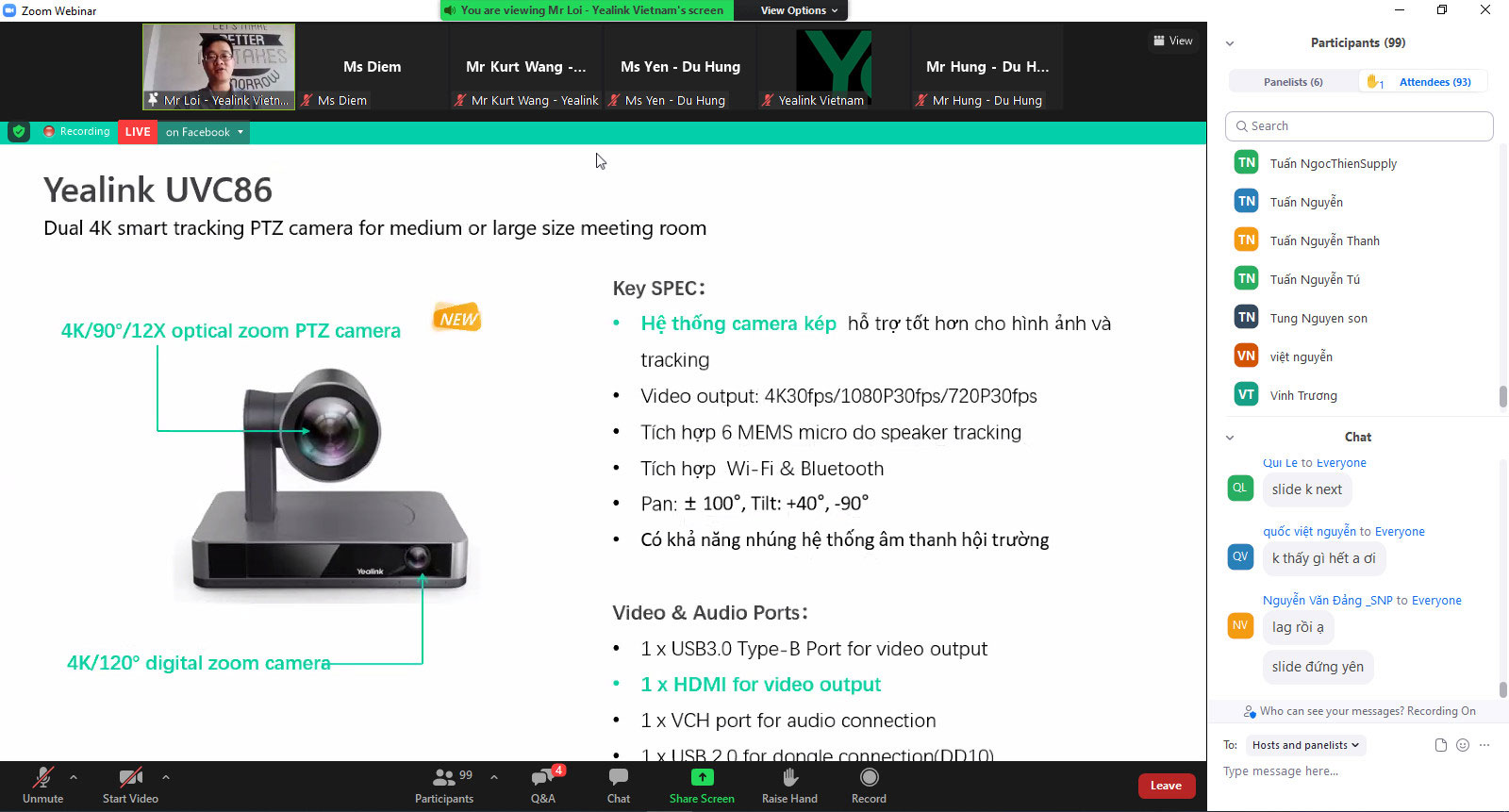Viewport: 1509px width, 812px height.
Task: Start Video from the toolbar
Action: coord(130,785)
